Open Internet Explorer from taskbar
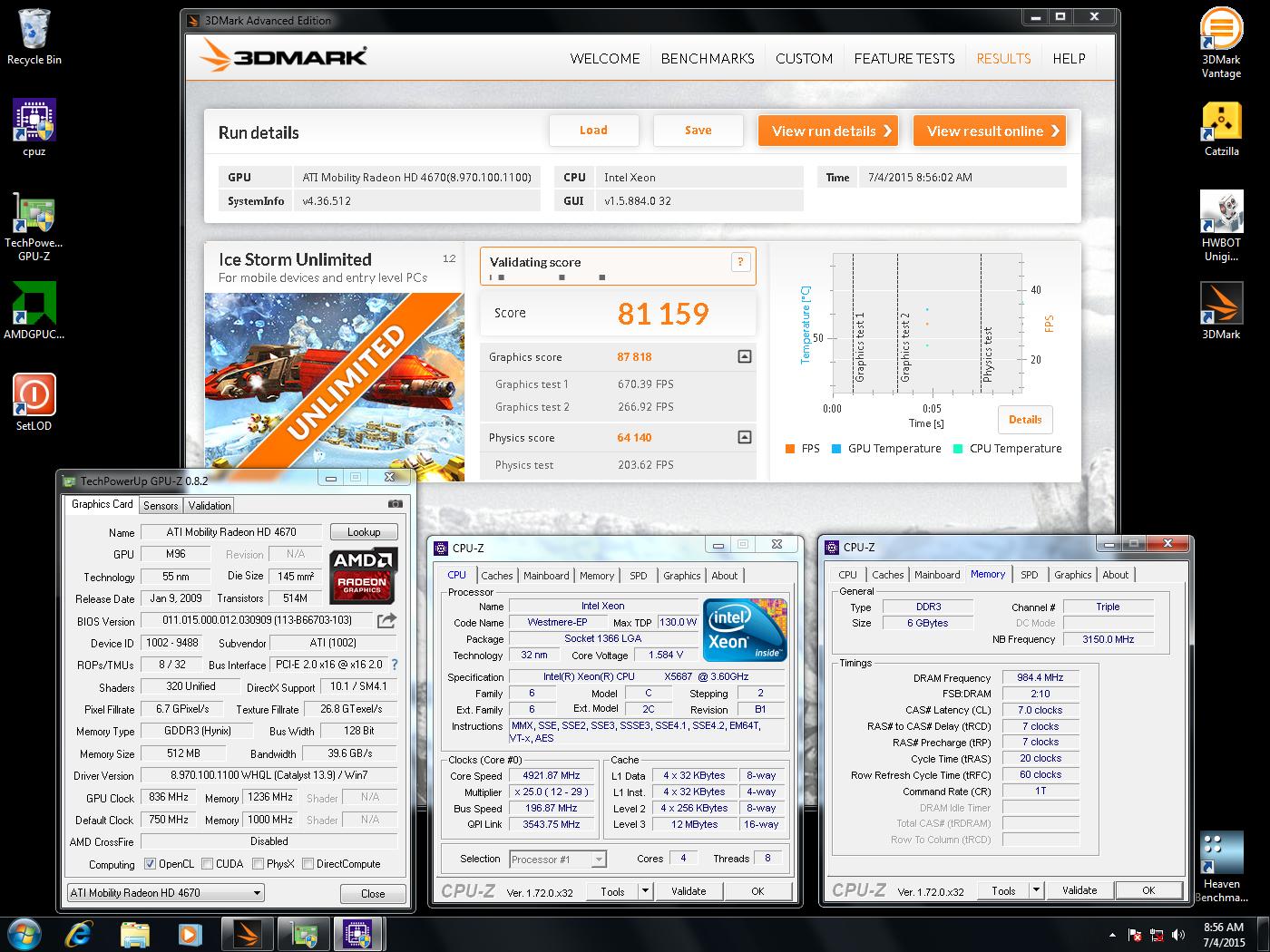The width and height of the screenshot is (1270, 952). click(79, 934)
